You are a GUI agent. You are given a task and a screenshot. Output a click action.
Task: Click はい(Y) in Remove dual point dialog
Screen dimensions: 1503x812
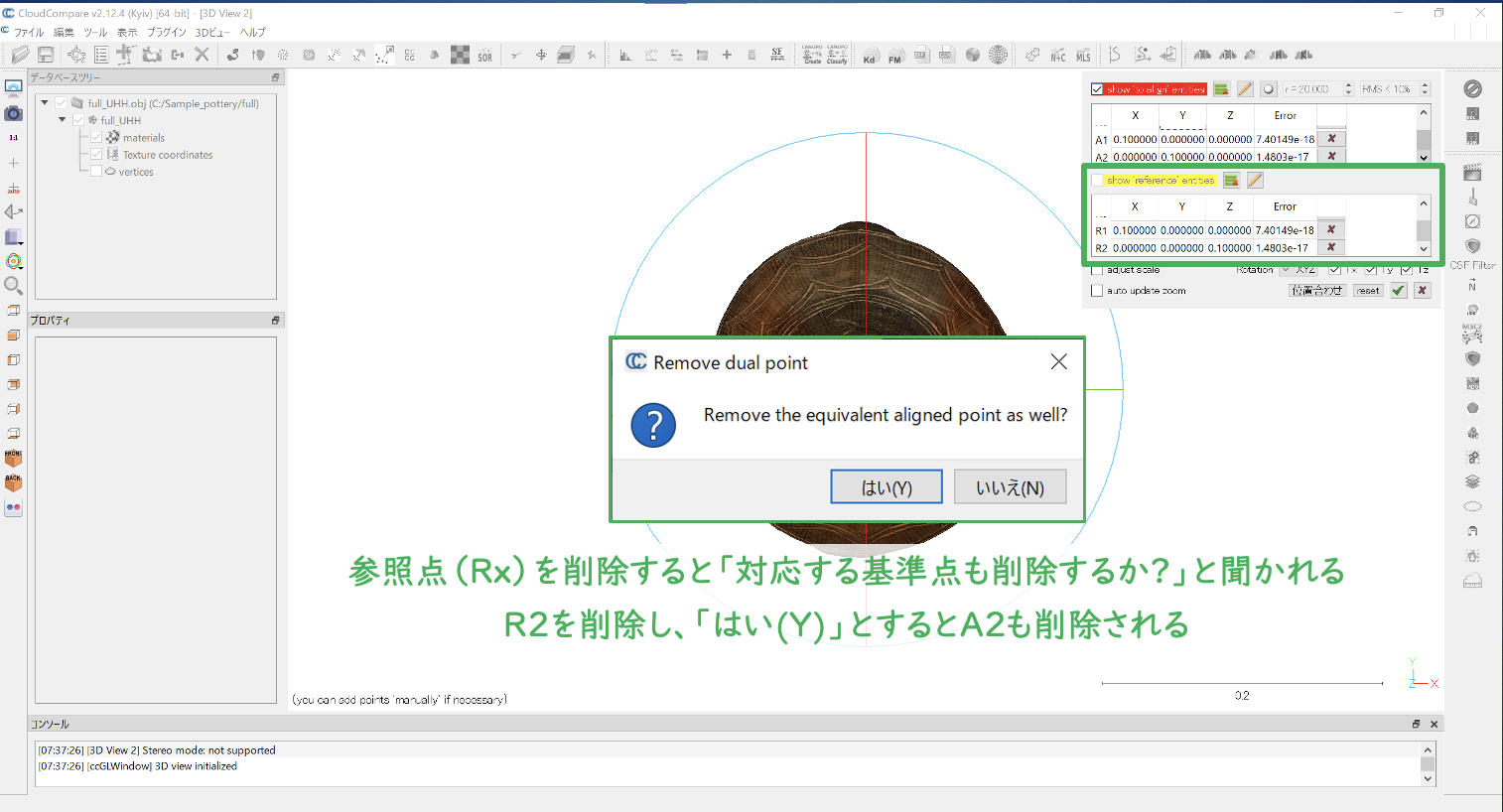(886, 487)
